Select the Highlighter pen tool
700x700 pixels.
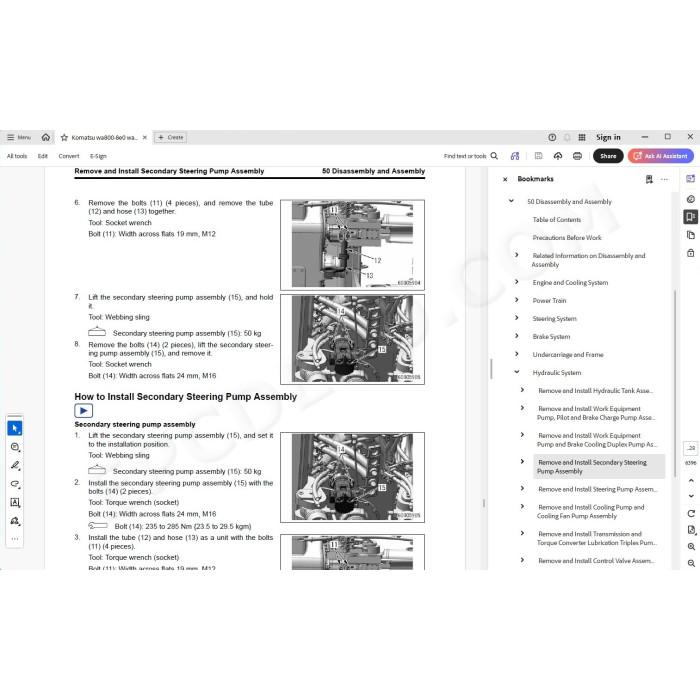coord(15,466)
